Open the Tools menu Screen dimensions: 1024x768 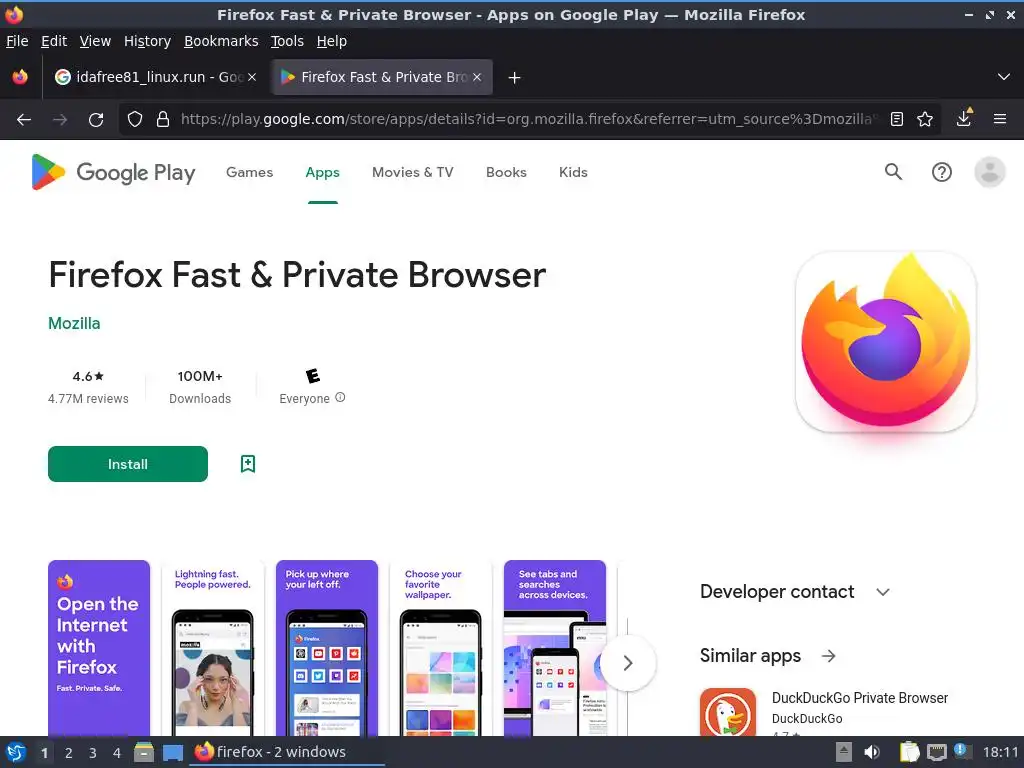(287, 41)
